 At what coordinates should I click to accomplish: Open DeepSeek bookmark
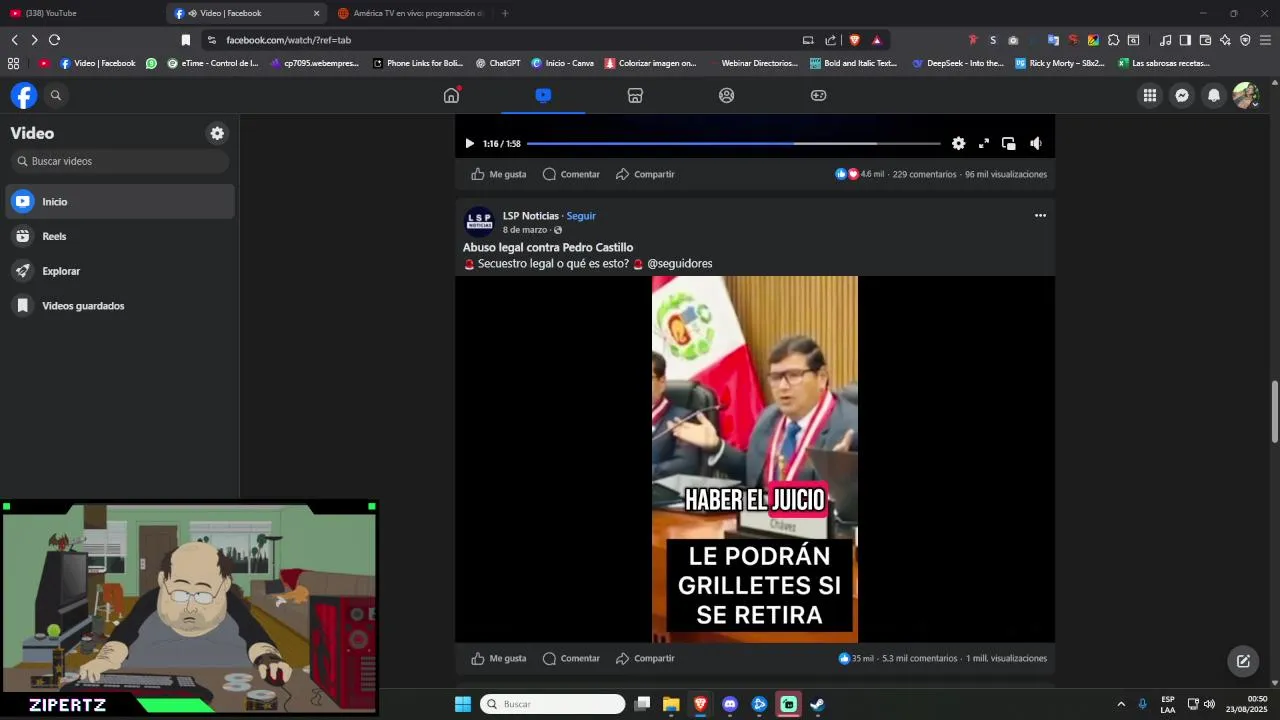pos(958,63)
